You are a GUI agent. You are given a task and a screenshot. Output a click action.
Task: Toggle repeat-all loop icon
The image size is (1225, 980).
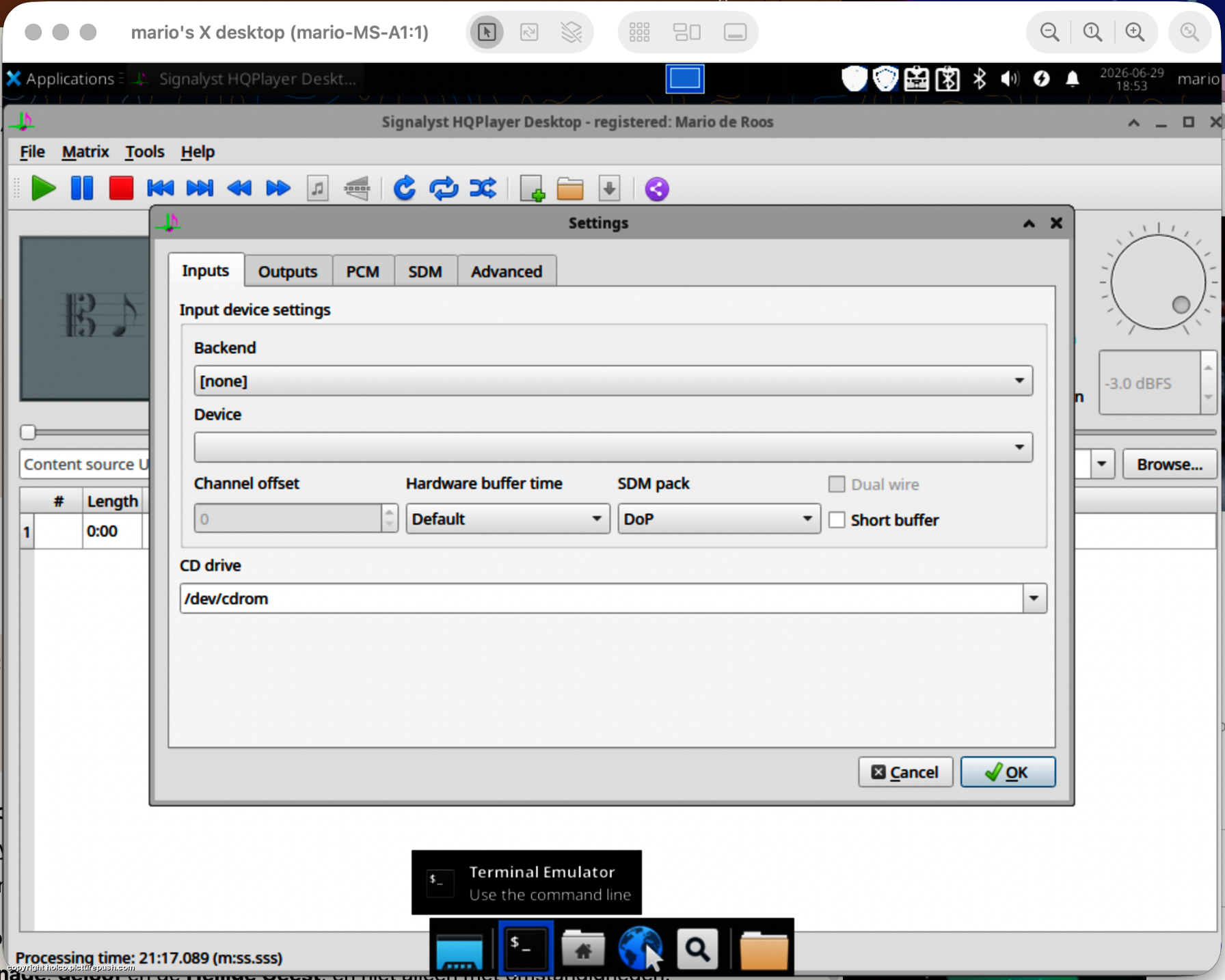444,189
